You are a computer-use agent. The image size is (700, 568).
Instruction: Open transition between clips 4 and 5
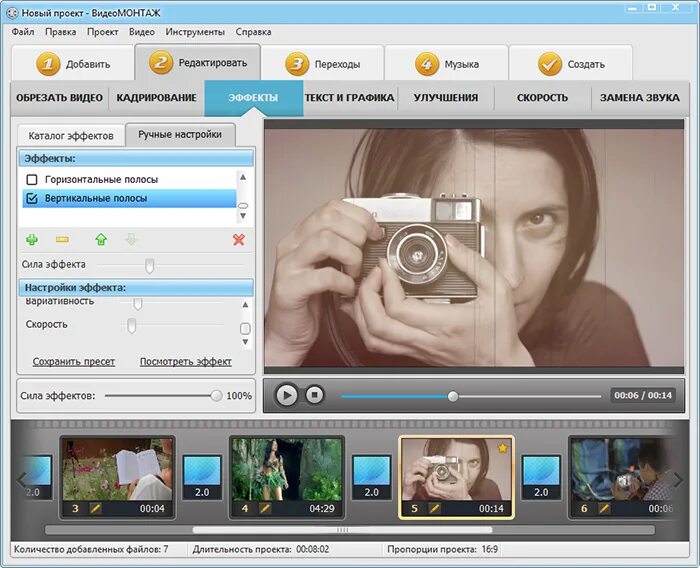tap(371, 477)
